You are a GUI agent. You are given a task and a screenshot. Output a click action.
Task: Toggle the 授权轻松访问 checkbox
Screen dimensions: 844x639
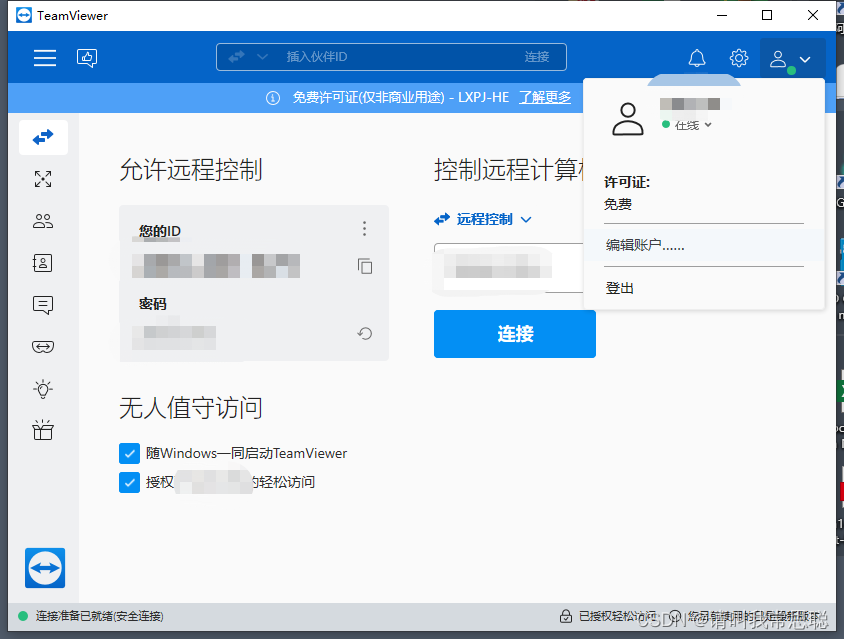pyautogui.click(x=129, y=482)
